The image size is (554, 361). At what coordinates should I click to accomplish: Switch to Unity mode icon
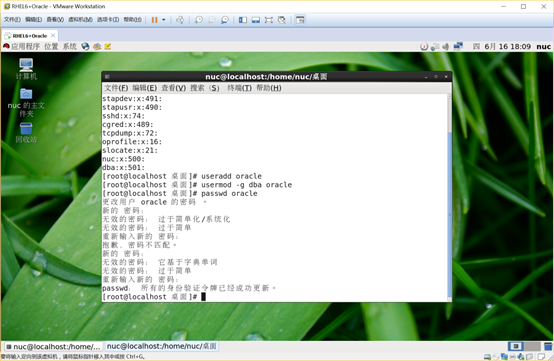tap(282, 20)
